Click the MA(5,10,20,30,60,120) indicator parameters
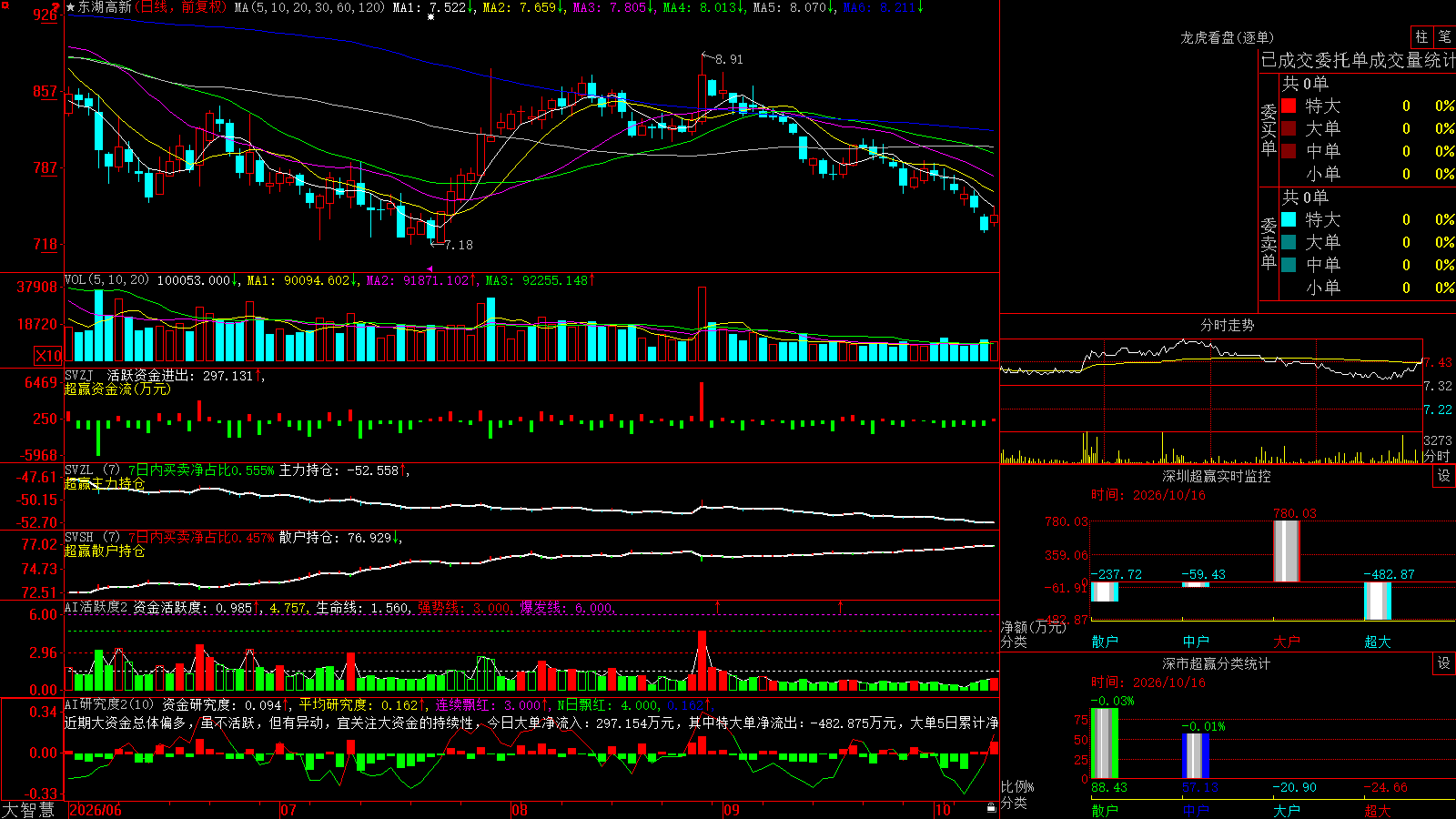Screen dimensions: 1456x819 pyautogui.click(x=309, y=7)
